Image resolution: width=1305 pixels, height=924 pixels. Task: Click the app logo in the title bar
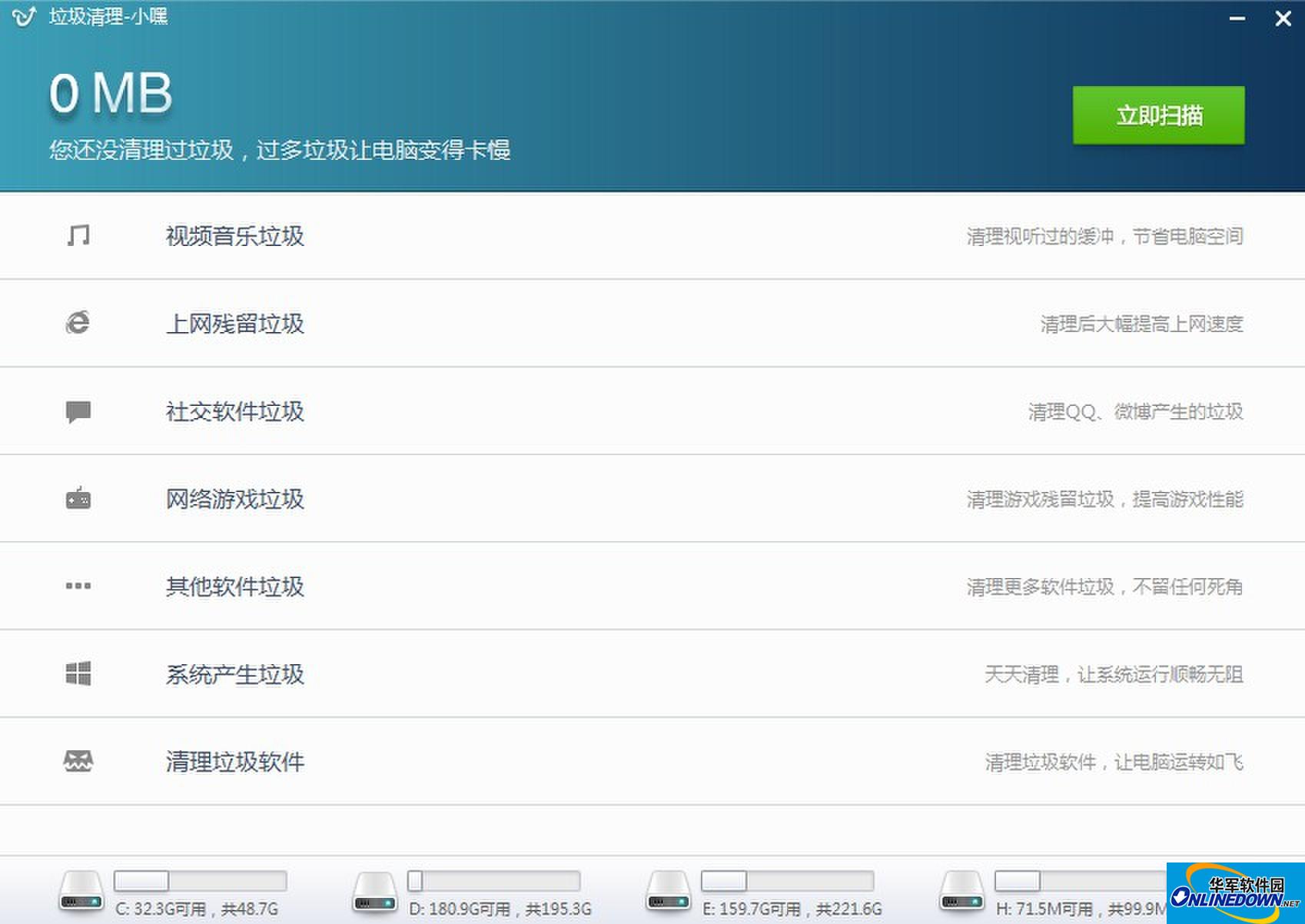(24, 16)
